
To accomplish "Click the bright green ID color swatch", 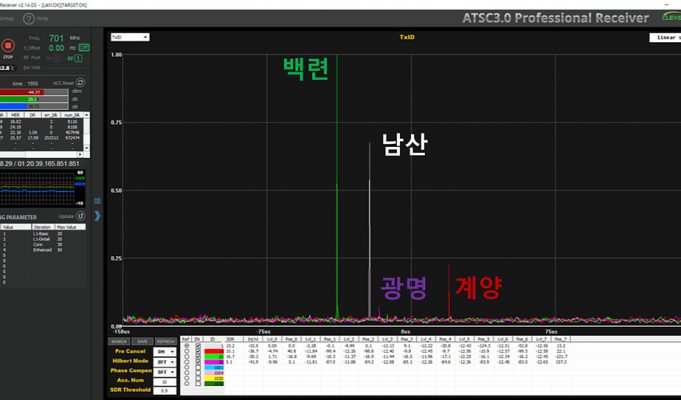I will coord(214,357).
